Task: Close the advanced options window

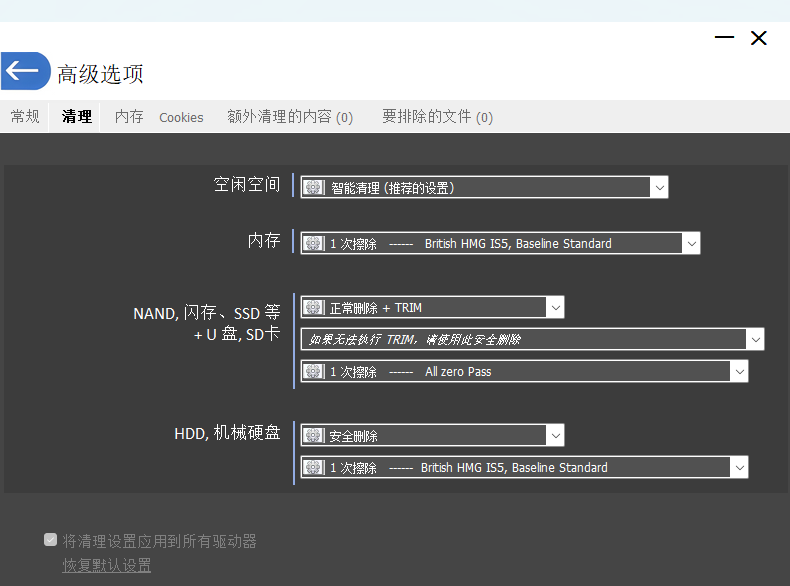Action: (759, 38)
